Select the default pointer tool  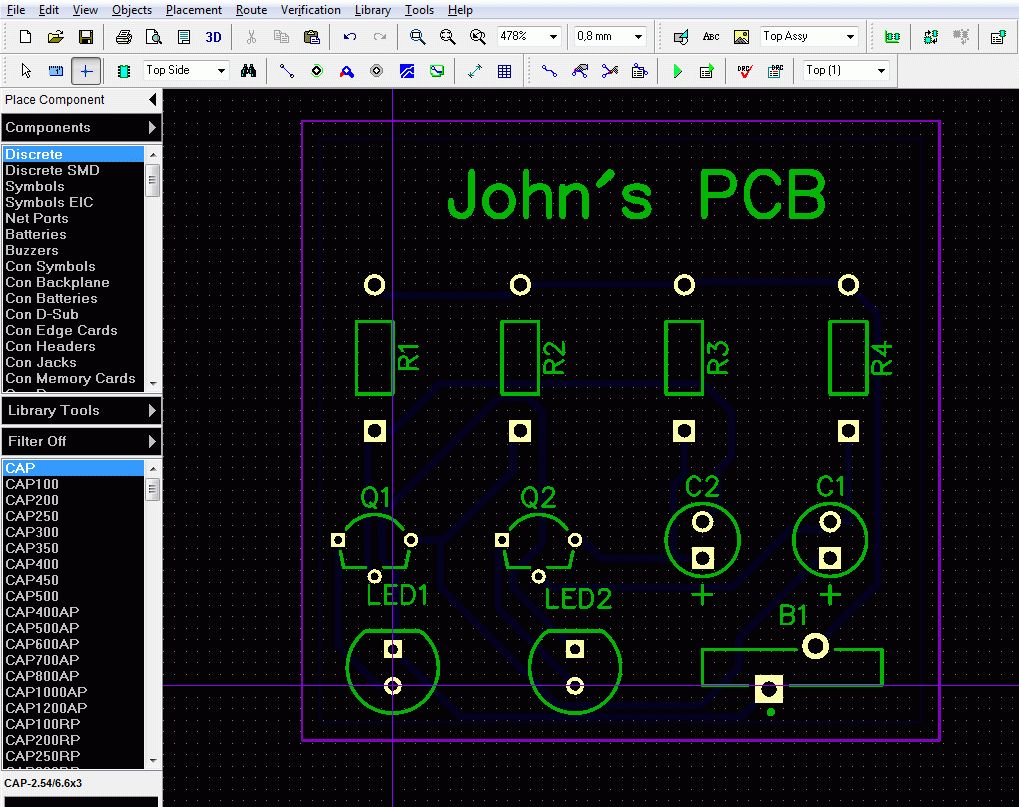pyautogui.click(x=26, y=70)
